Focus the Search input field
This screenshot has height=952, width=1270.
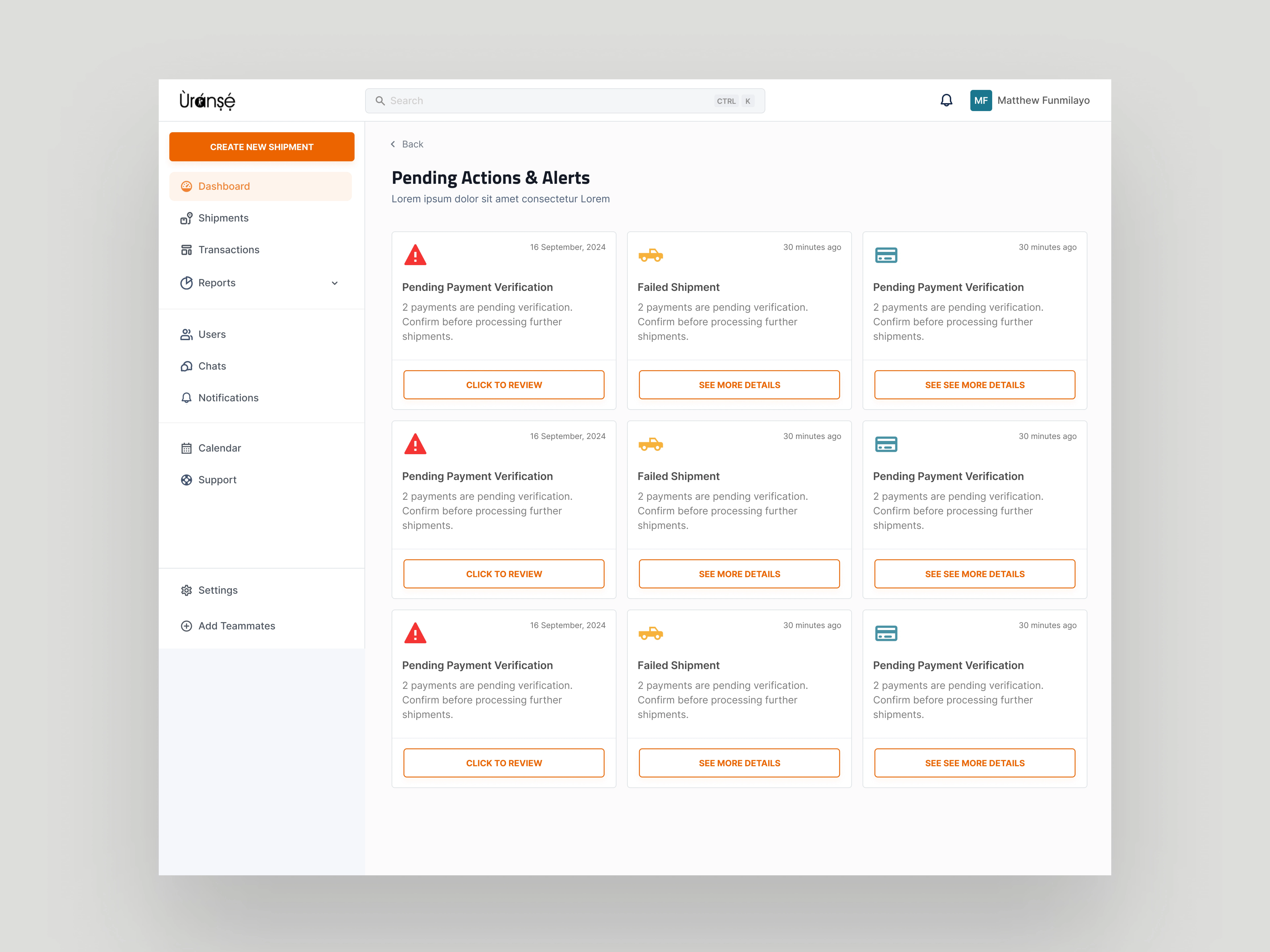[565, 101]
